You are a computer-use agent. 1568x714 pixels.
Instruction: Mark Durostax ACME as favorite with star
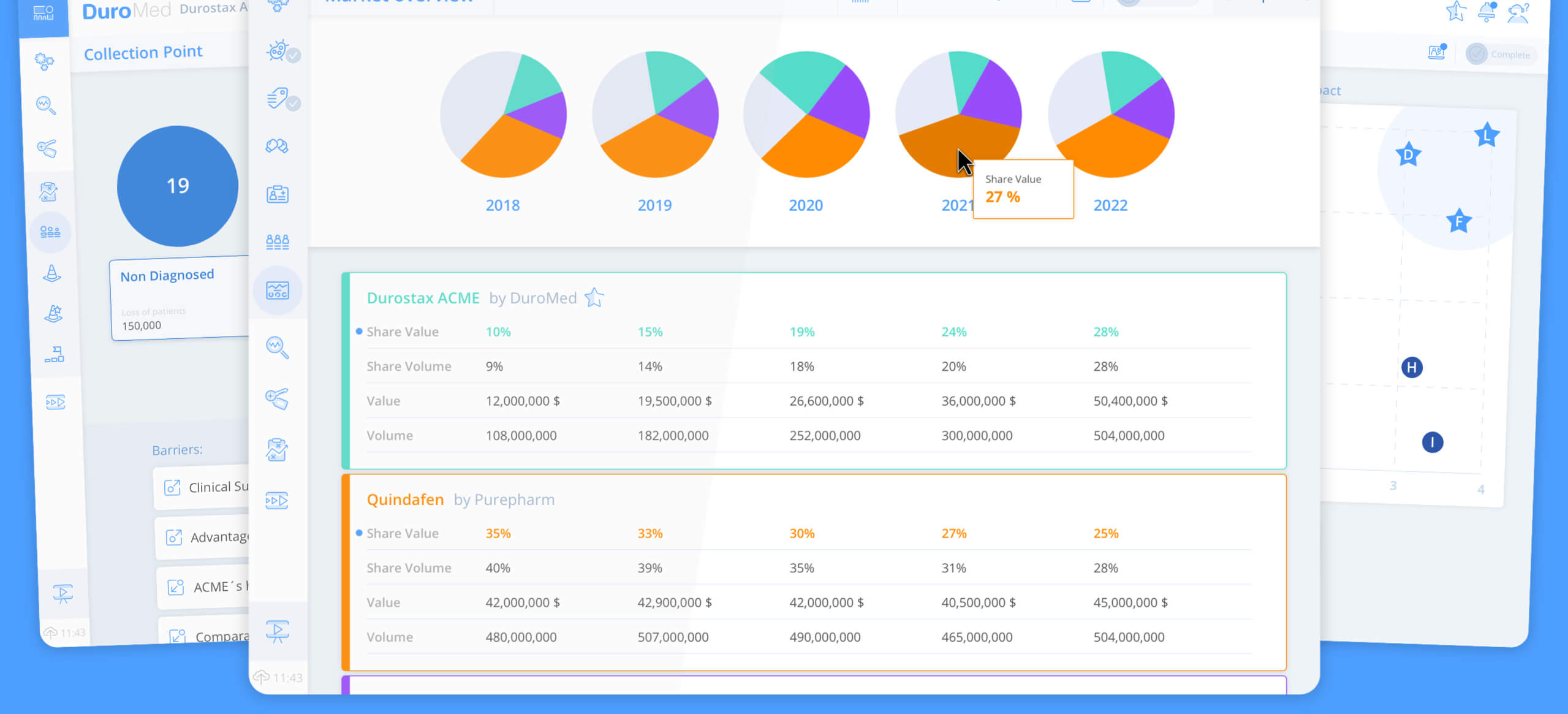[594, 298]
